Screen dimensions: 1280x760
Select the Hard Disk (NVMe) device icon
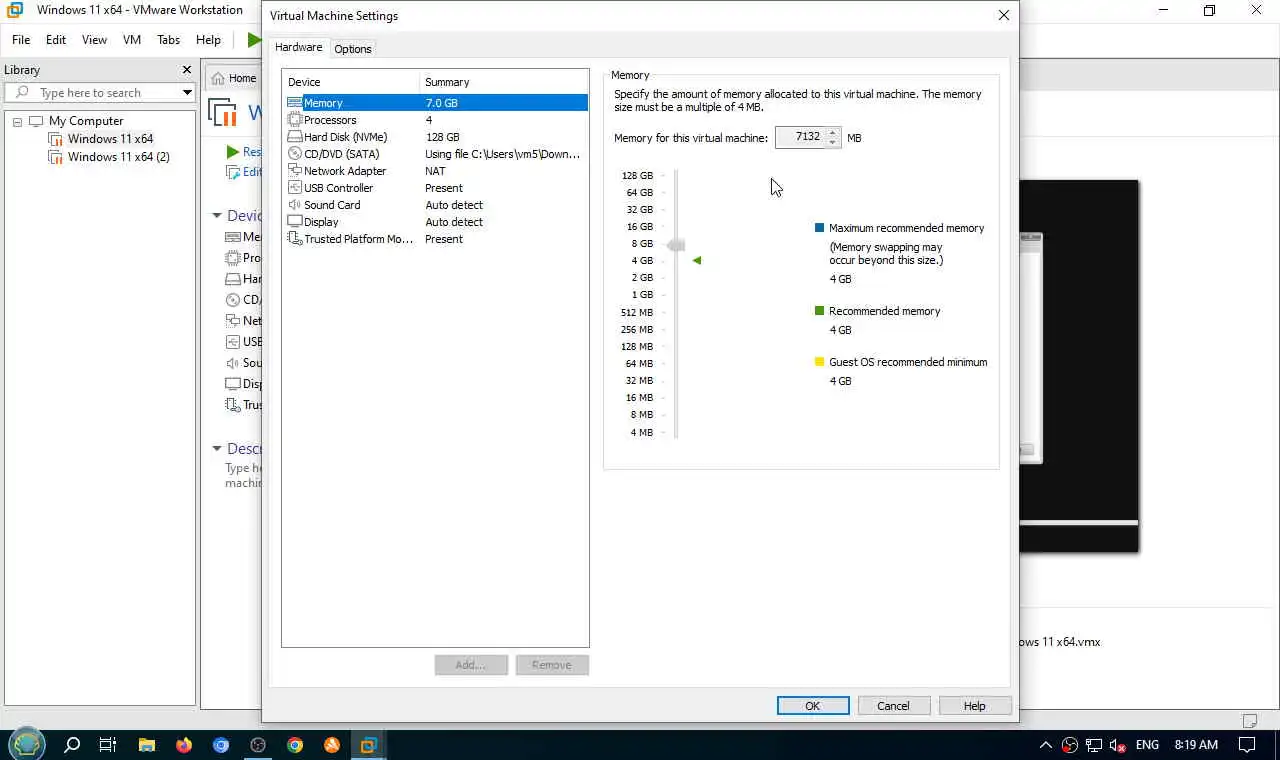tap(295, 137)
